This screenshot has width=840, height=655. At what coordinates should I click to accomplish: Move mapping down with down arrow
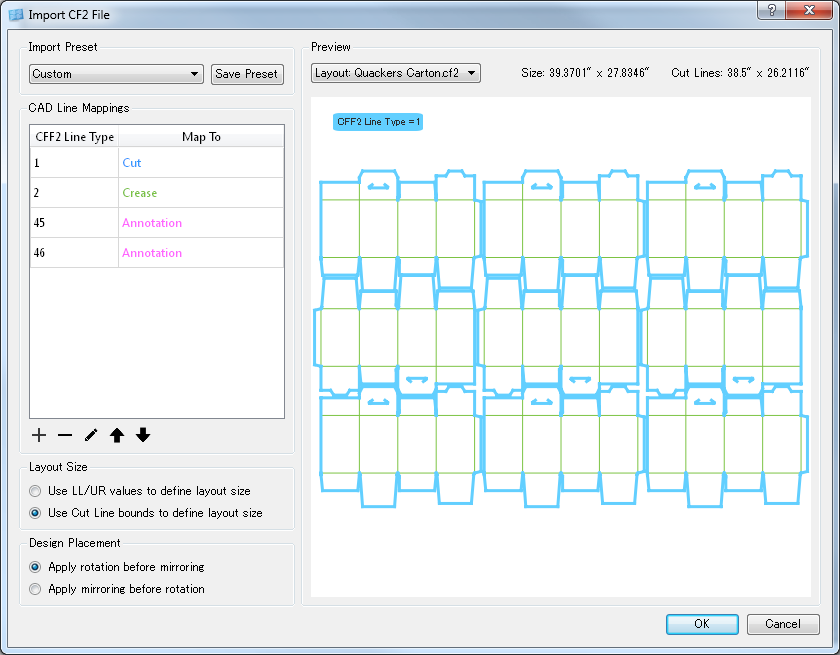click(x=143, y=435)
